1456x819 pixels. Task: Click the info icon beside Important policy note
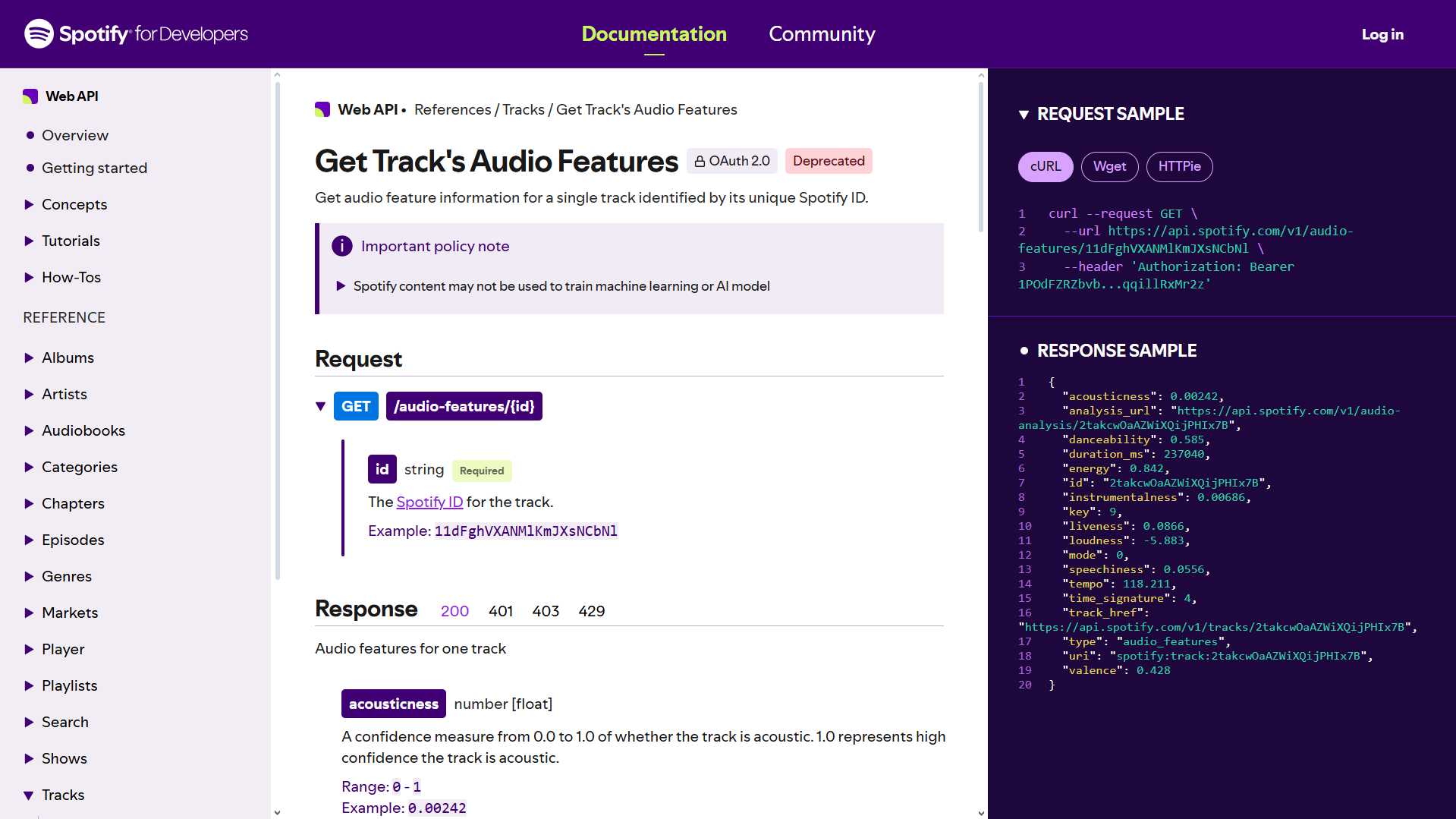click(x=342, y=246)
